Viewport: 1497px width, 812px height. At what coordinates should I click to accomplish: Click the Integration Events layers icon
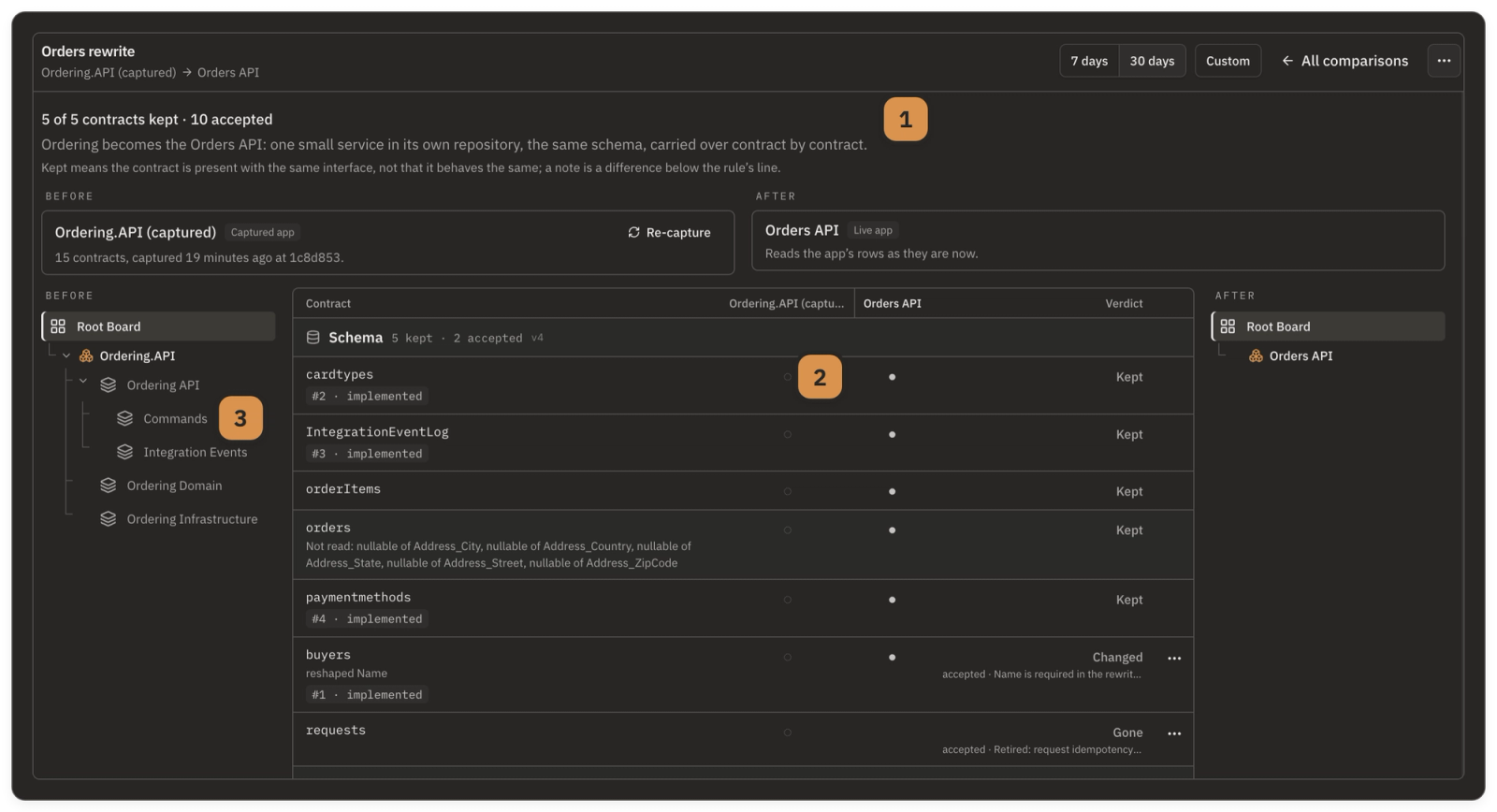tap(124, 453)
